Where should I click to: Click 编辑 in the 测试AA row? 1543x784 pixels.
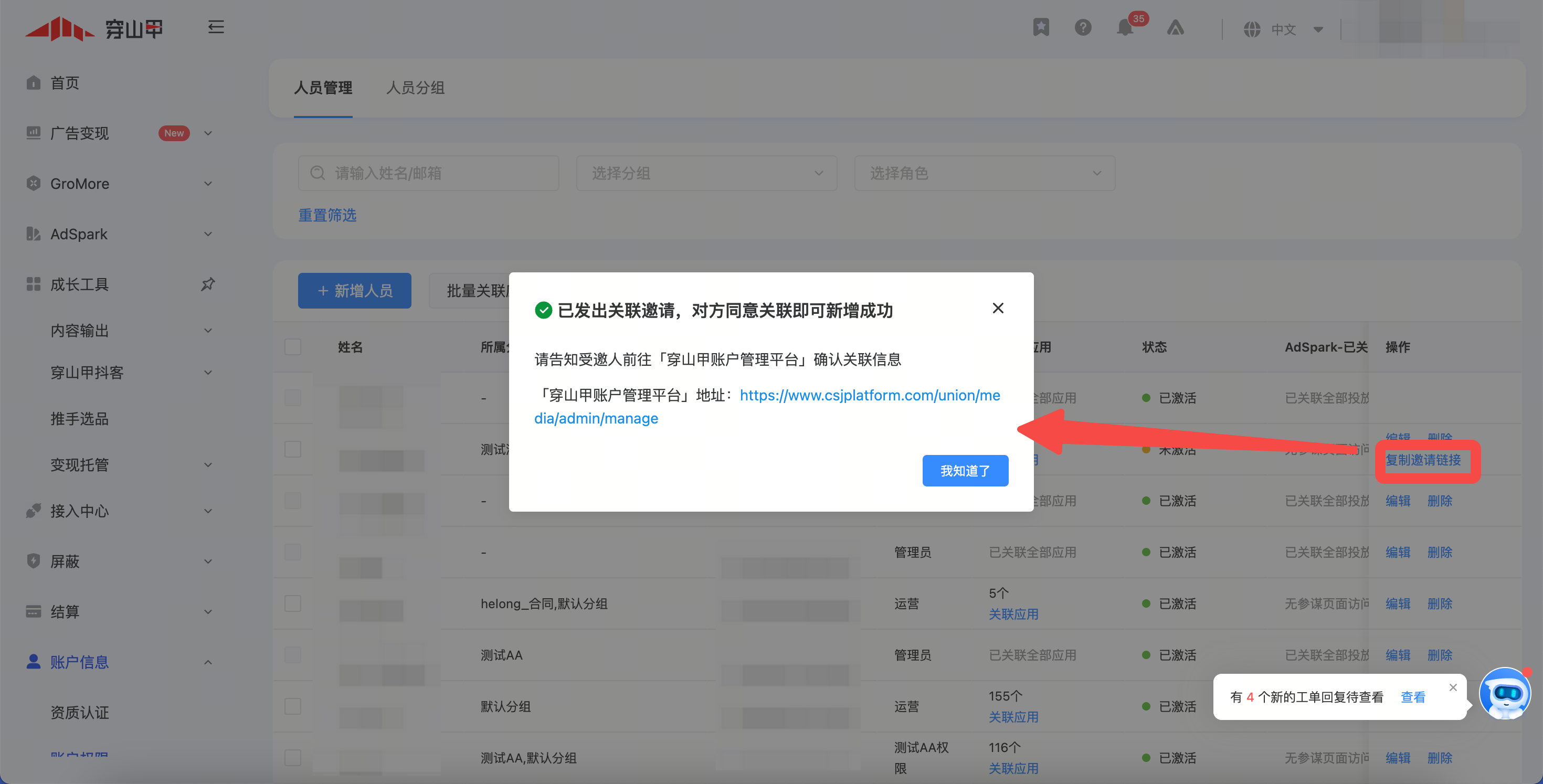[1398, 654]
